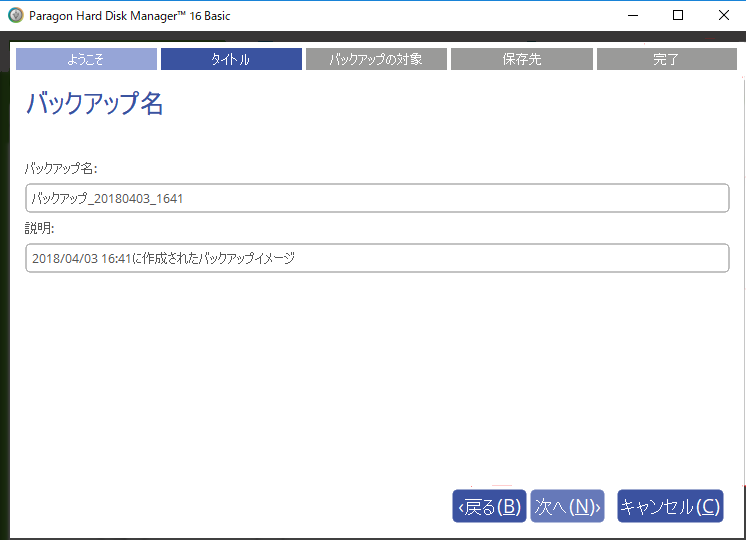Click the blank area below the 説明 field

pos(376,370)
